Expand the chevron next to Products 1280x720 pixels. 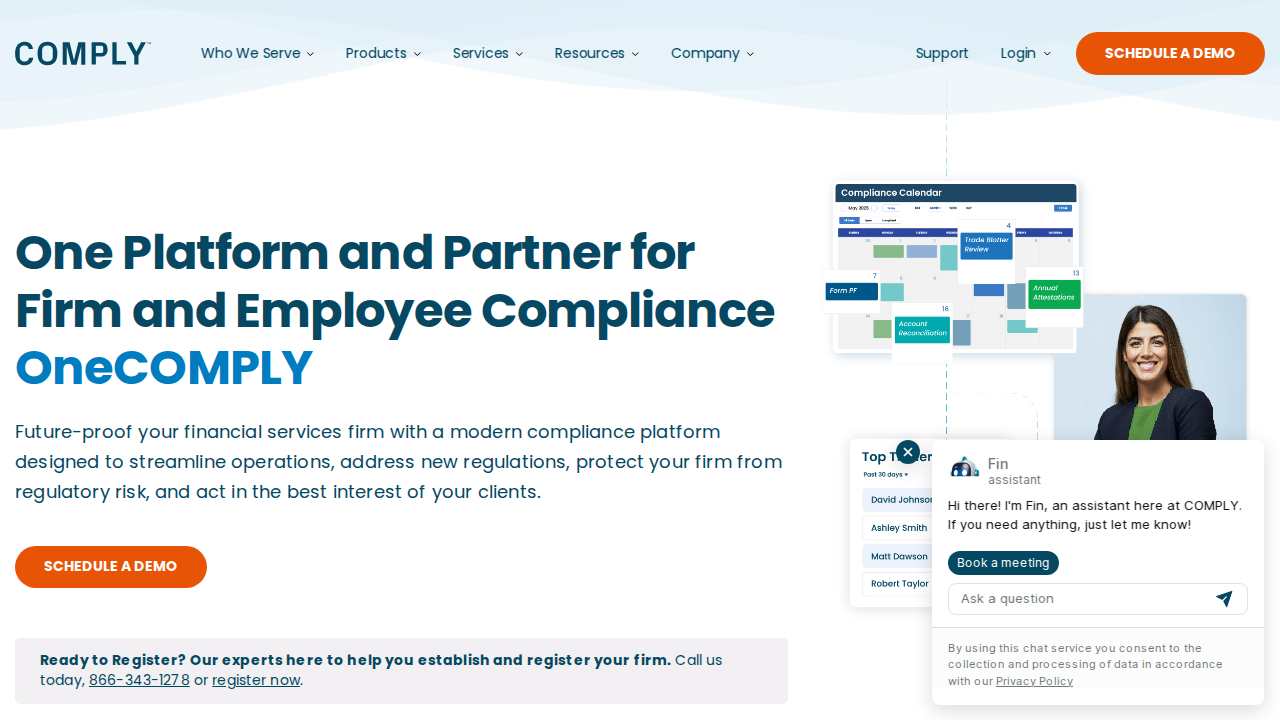[417, 54]
